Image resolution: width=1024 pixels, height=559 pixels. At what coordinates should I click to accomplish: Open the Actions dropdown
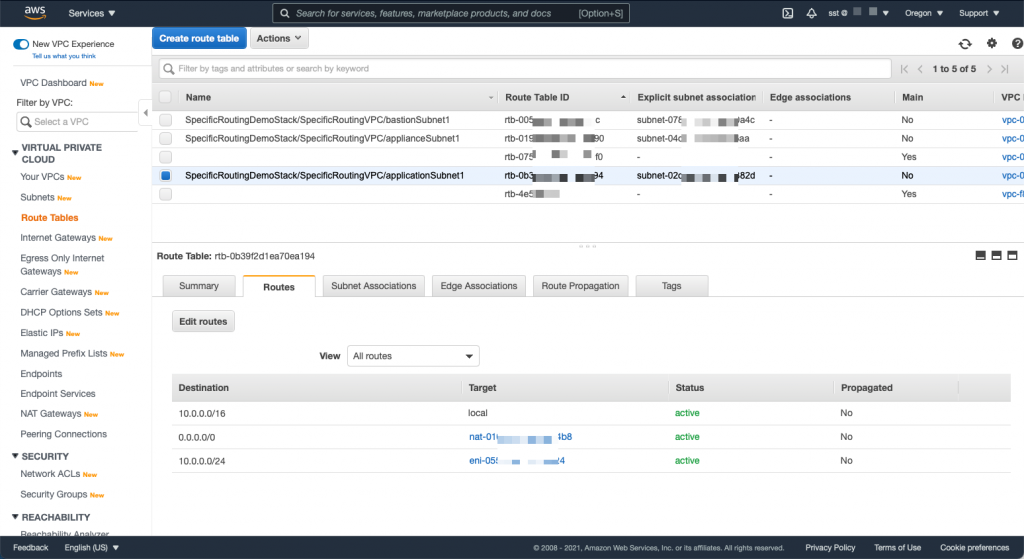[279, 39]
